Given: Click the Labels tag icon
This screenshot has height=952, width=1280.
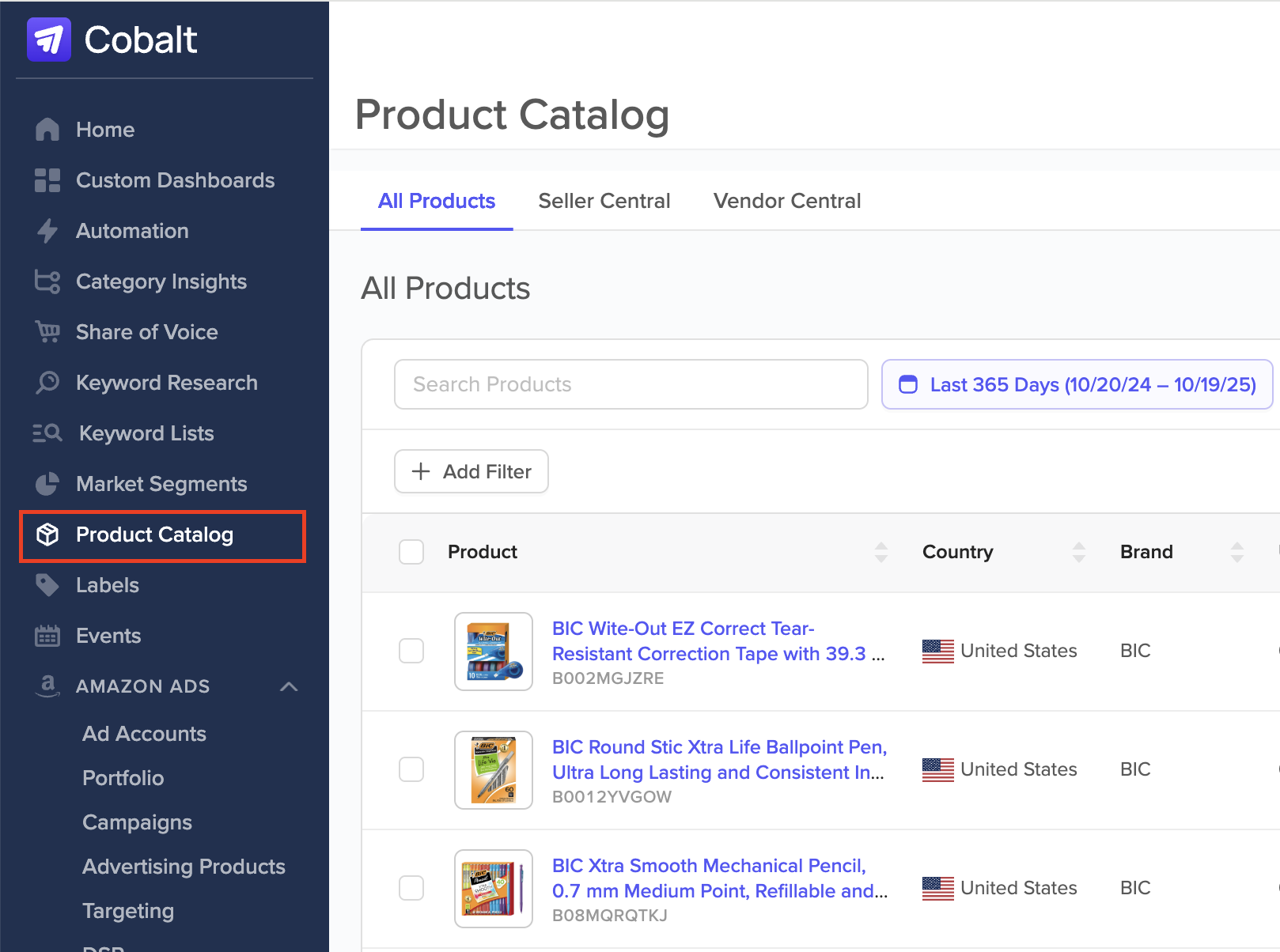Looking at the screenshot, I should pyautogui.click(x=47, y=585).
